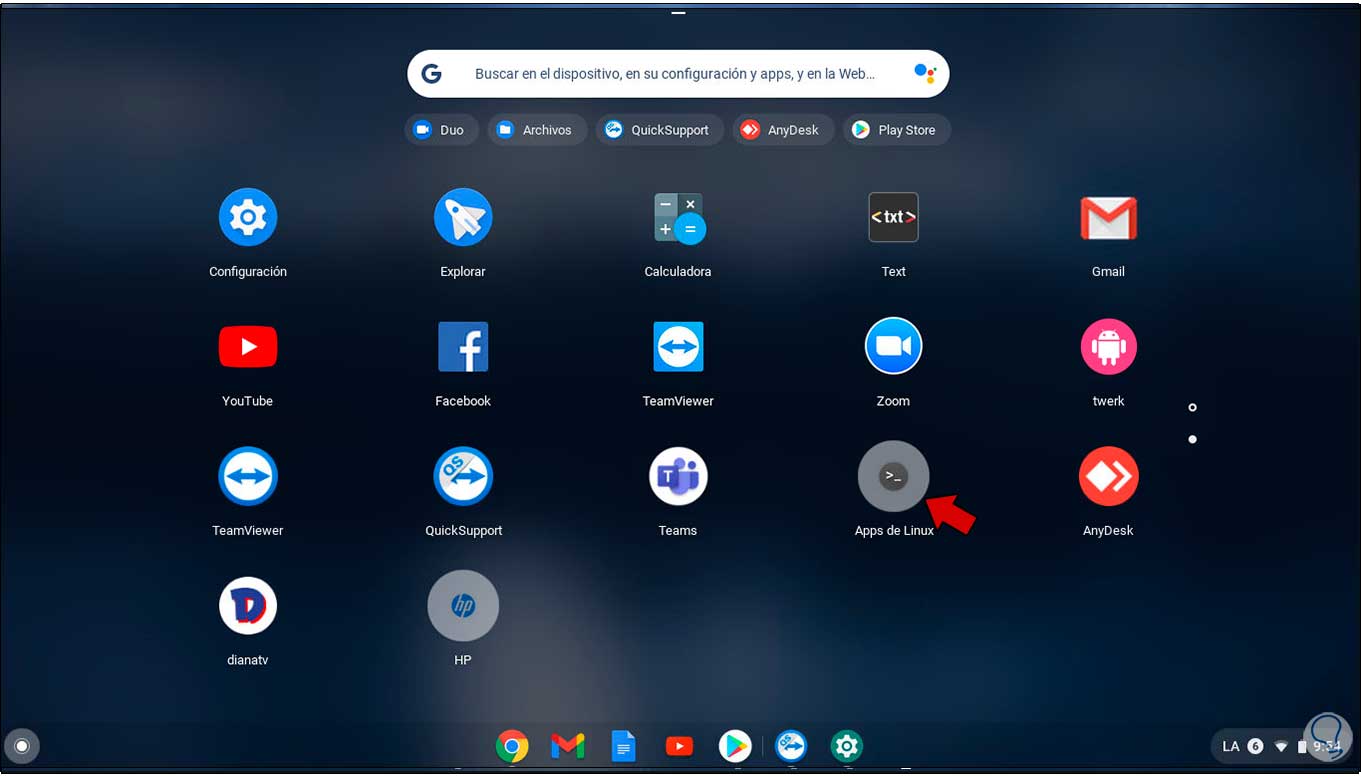This screenshot has height=776, width=1361.
Task: Select the QuickSupport suggestion chip
Action: pyautogui.click(x=659, y=130)
